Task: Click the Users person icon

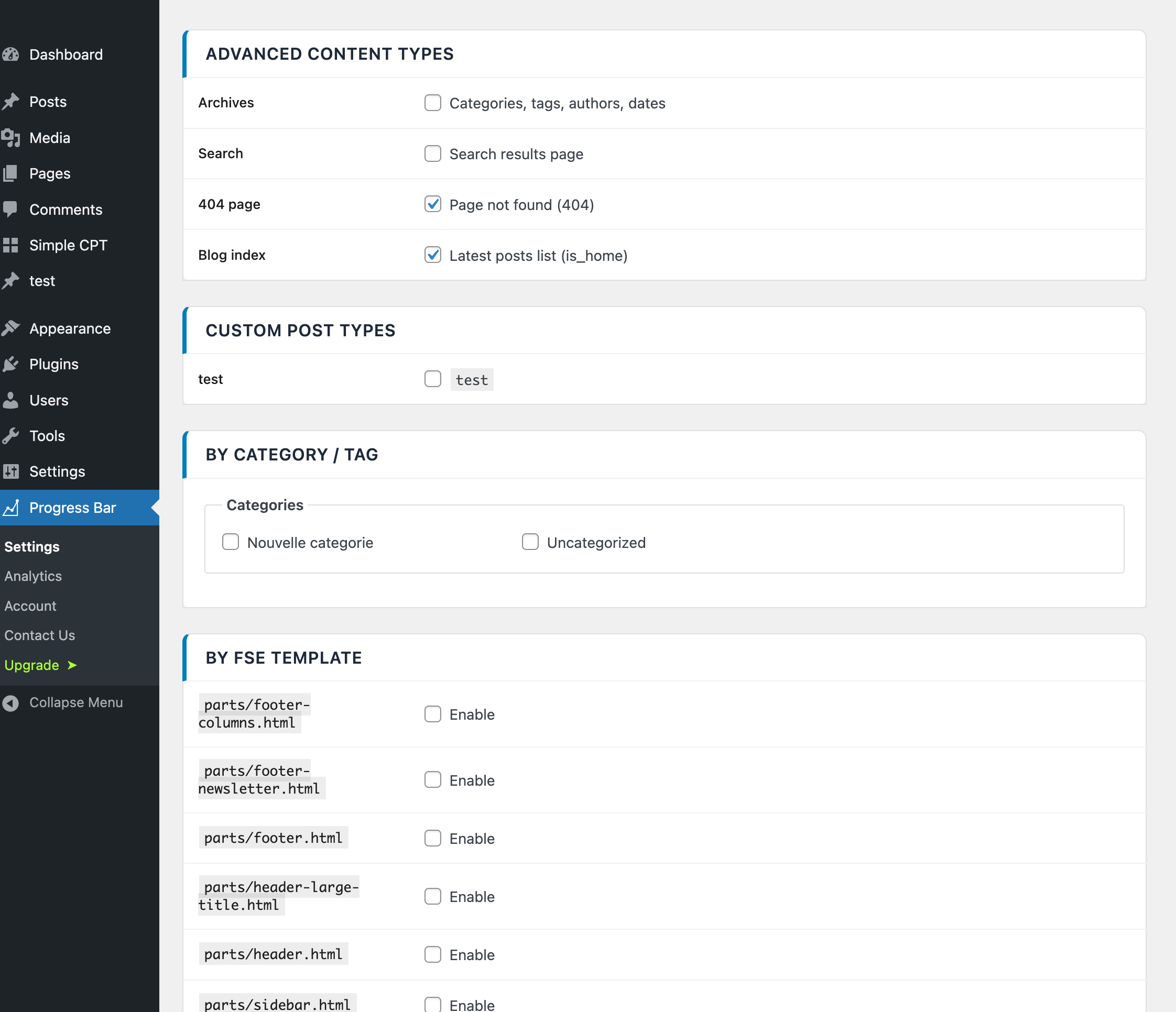Action: [x=11, y=401]
